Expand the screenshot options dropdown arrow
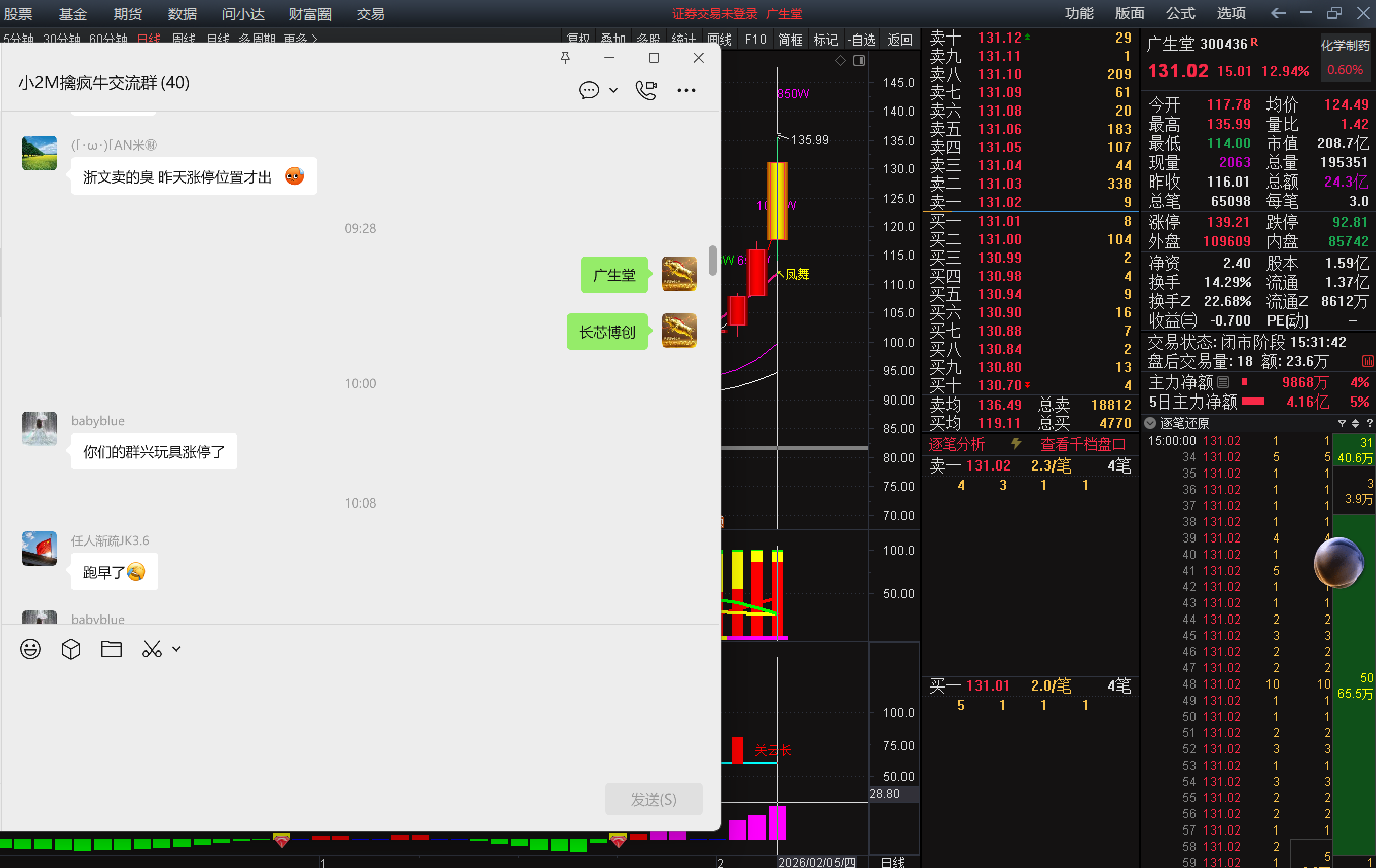Image resolution: width=1376 pixels, height=868 pixels. pyautogui.click(x=176, y=649)
